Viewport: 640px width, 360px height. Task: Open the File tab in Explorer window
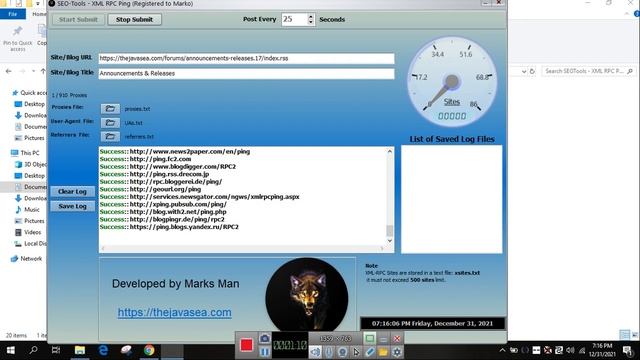coord(13,14)
